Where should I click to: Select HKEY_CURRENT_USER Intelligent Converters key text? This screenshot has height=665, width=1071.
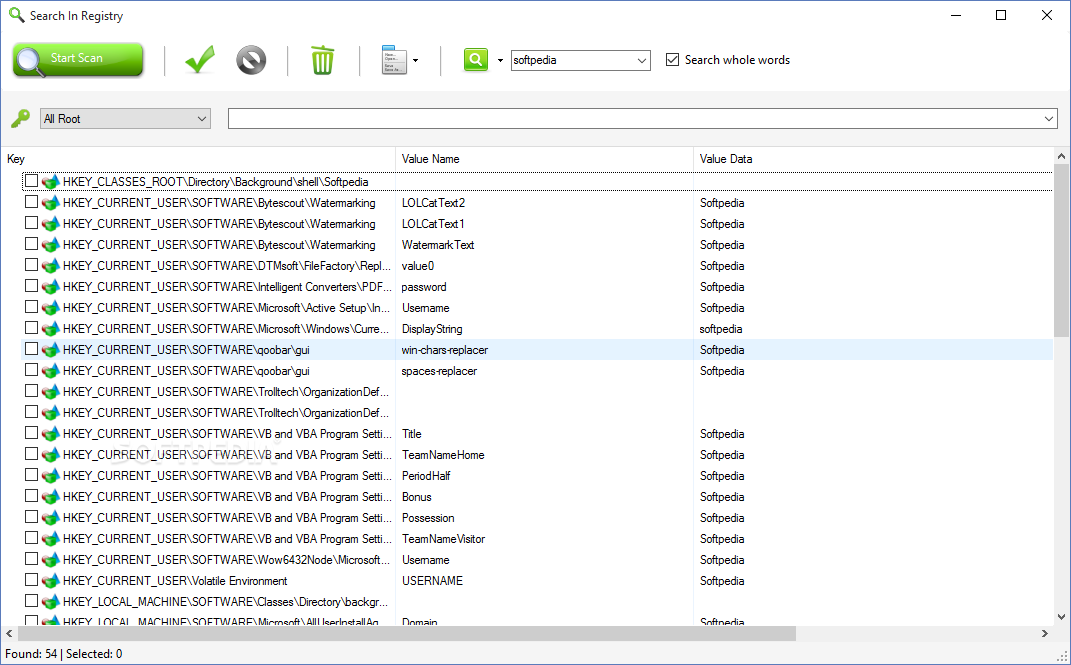[227, 287]
